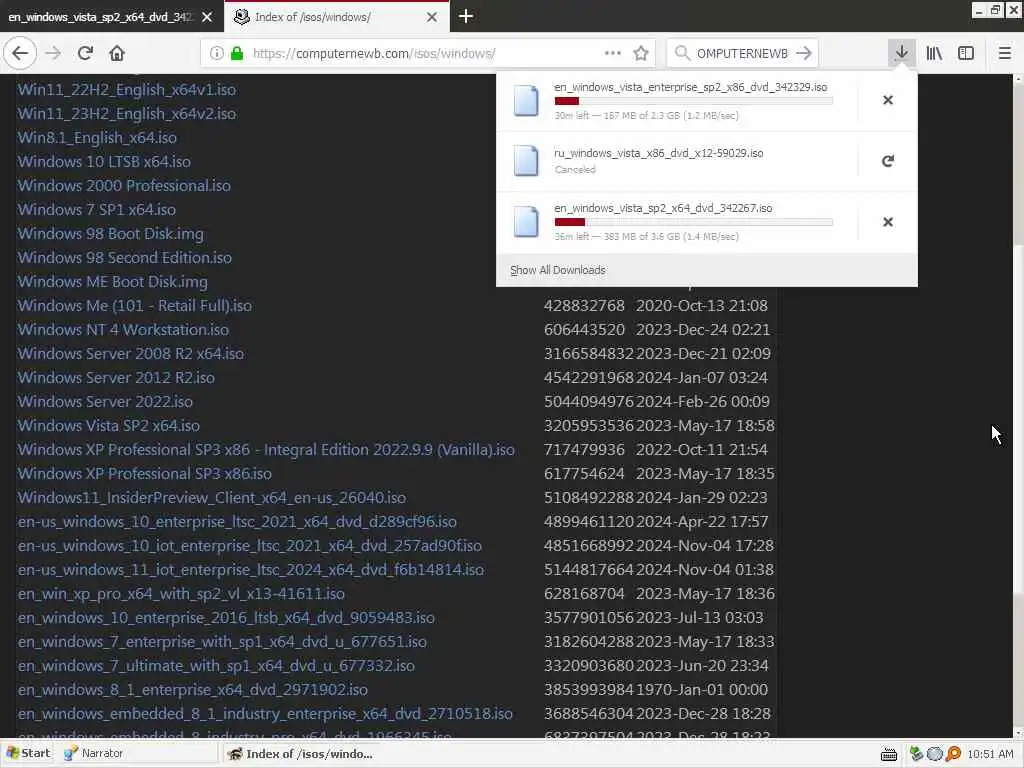Click file icon of ru_windows_vista_x86 download

(526, 161)
